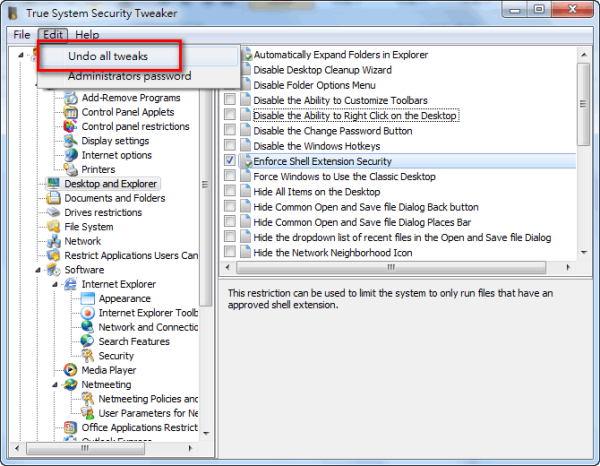This screenshot has height=466, width=600.
Task: Check Disable the Windows Hotkeys box
Action: click(230, 145)
